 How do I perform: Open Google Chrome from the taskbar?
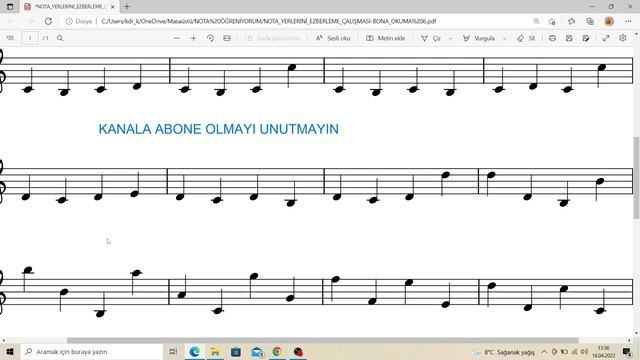coord(277,351)
